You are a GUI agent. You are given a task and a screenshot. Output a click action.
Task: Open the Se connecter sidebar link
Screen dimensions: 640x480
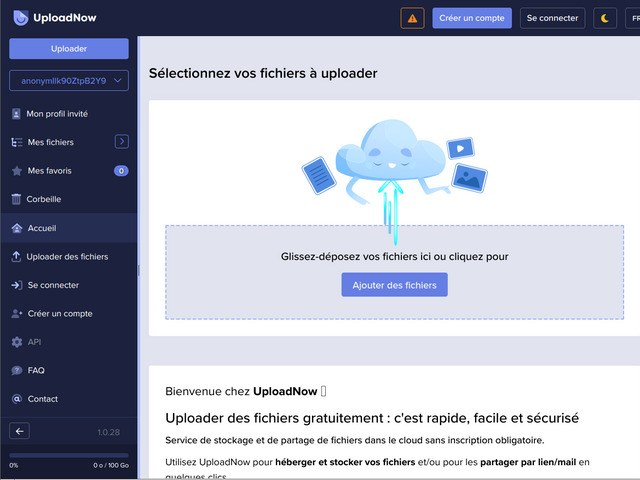click(x=53, y=285)
